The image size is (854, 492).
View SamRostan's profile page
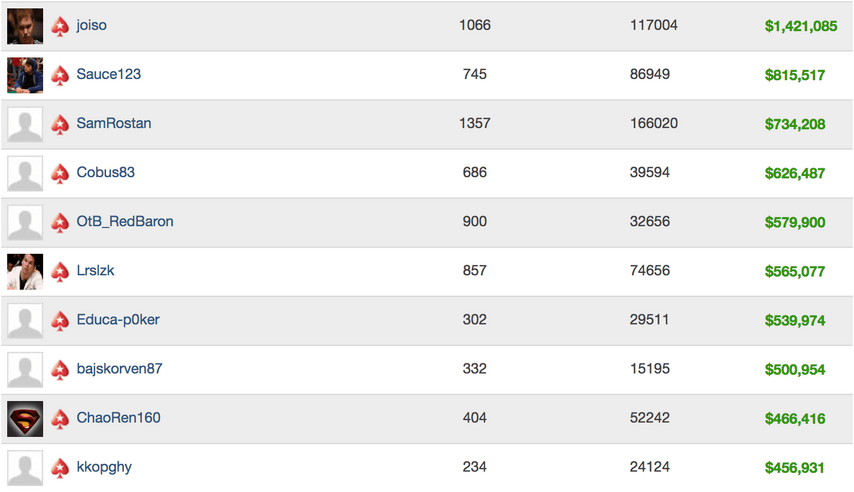click(x=114, y=123)
